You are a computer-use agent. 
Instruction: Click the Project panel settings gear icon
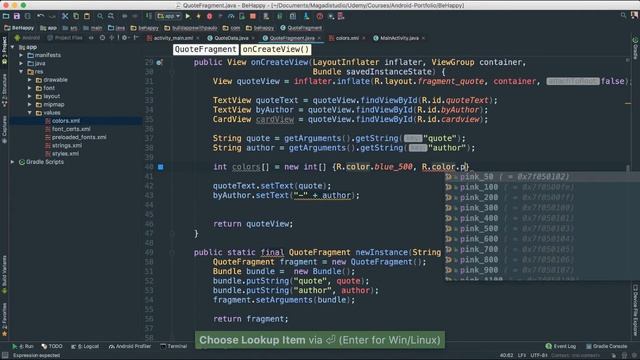point(124,38)
